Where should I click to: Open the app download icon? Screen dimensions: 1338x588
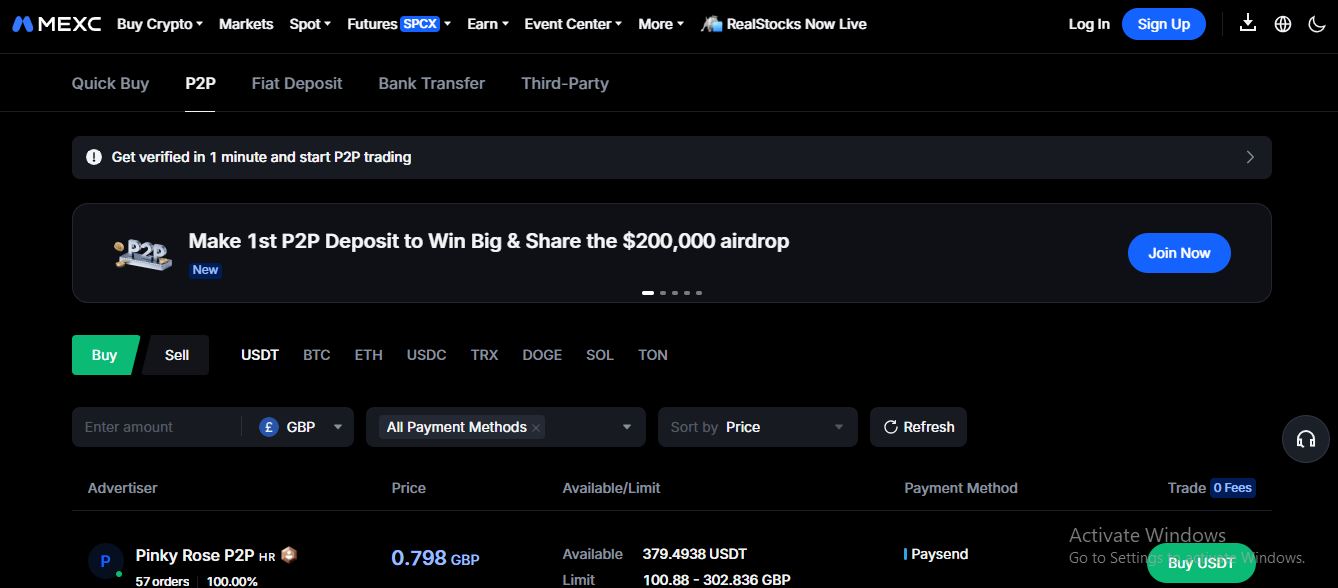click(x=1247, y=23)
